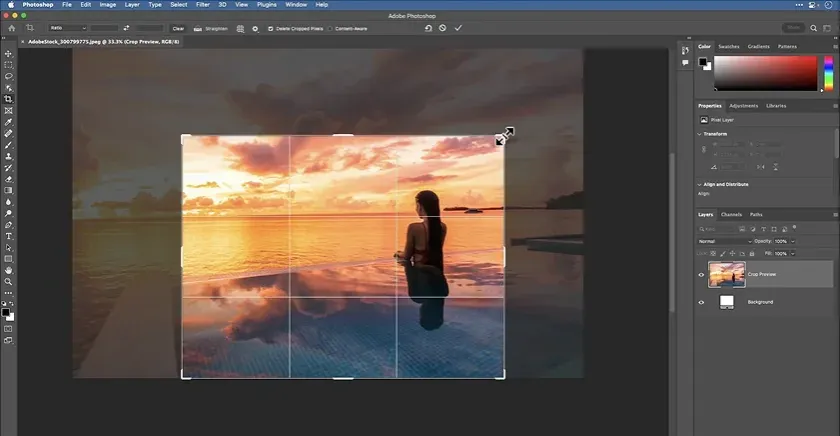Toggle Delete Cropped Pixels checkbox
This screenshot has width=840, height=436.
coord(270,28)
